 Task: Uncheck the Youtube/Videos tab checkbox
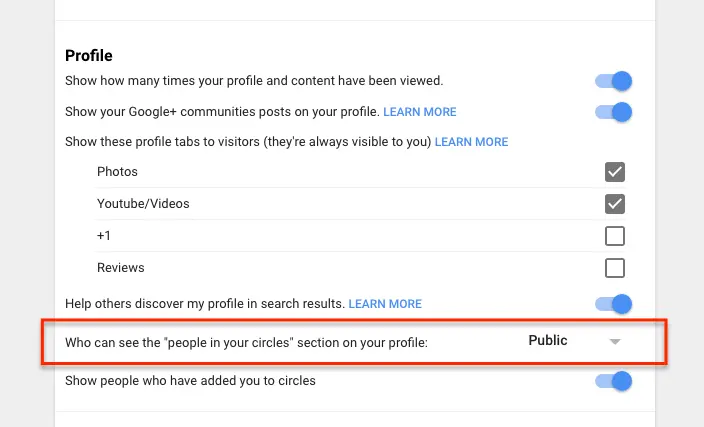coord(615,204)
